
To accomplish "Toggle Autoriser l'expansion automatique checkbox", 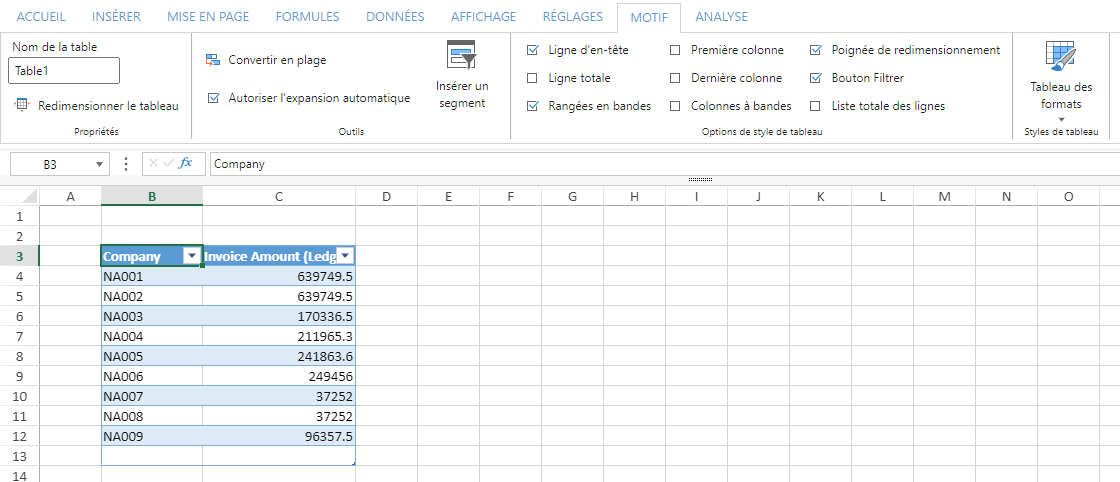I will [213, 98].
